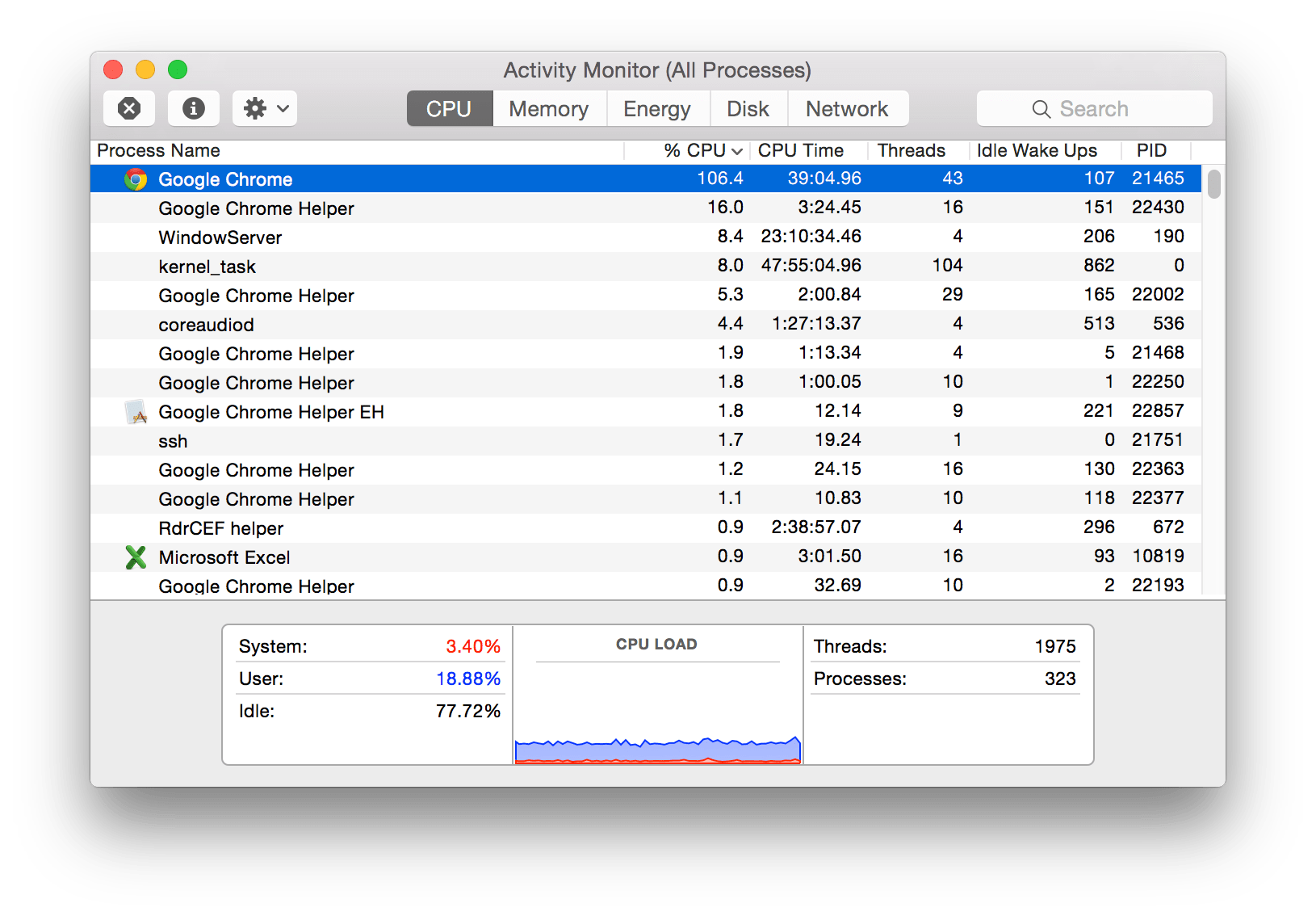Screen dimensions: 1316x916
Task: Select the Google Chrome Helper EH name
Action: 271,412
